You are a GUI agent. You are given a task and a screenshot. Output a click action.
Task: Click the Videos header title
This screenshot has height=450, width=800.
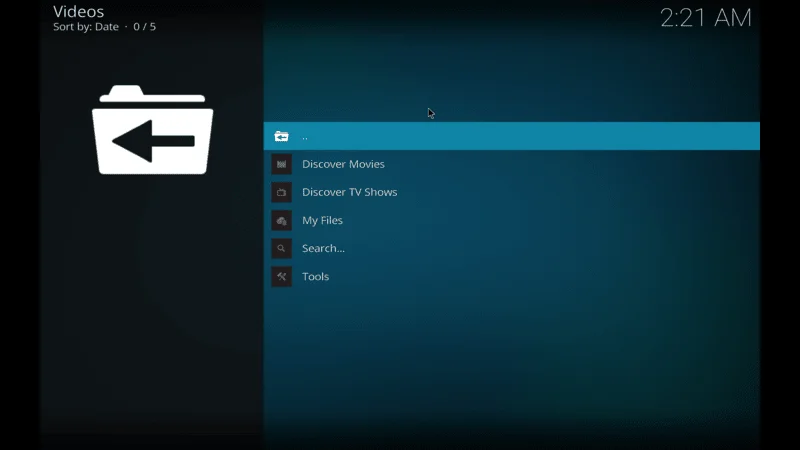coord(79,11)
